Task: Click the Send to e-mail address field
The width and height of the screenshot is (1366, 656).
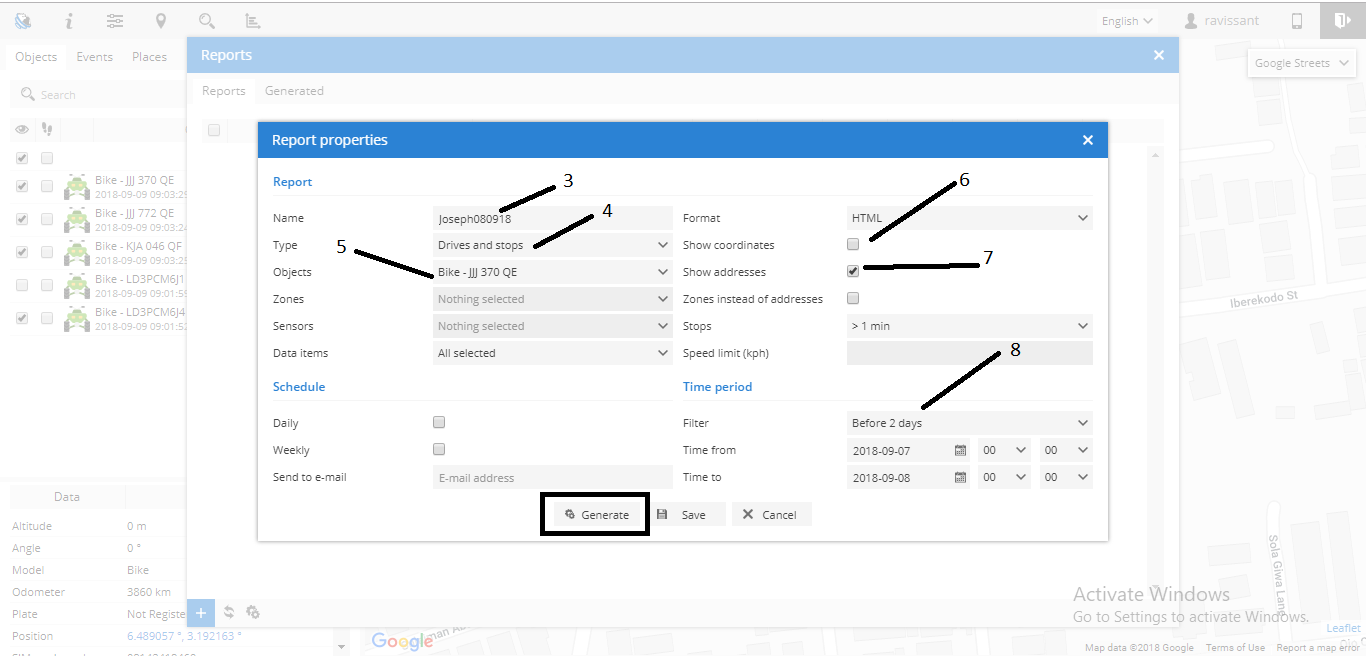Action: pos(552,478)
